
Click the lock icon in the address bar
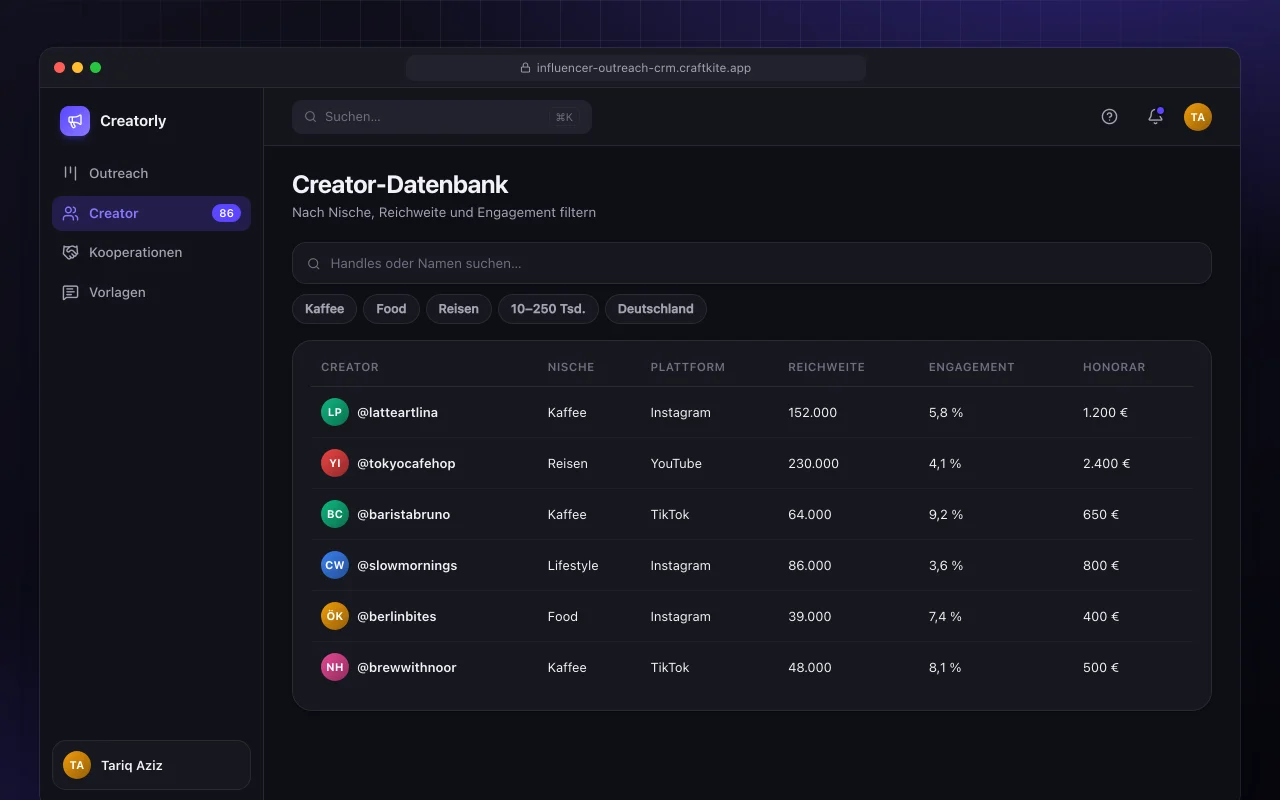coord(526,68)
